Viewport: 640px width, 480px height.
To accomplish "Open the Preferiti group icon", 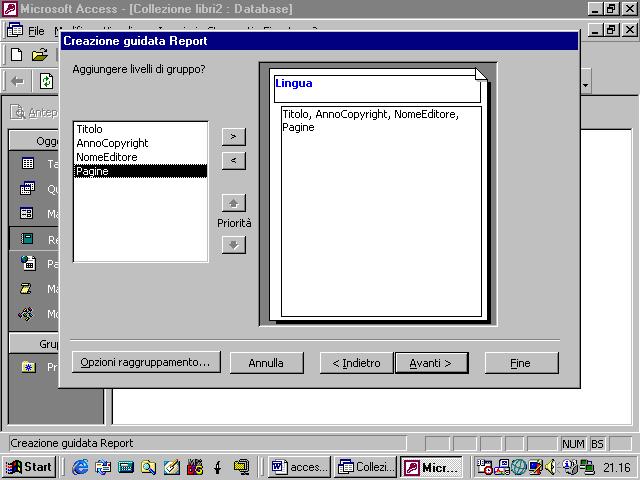I will 29,367.
